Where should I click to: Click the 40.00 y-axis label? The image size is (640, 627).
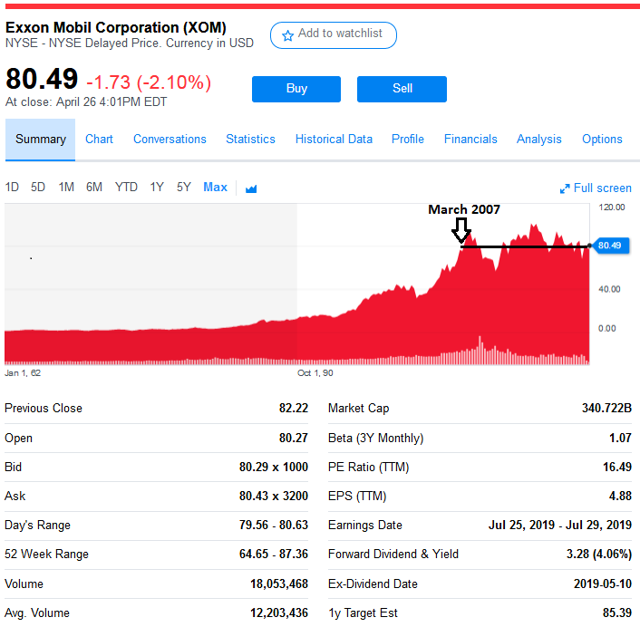pos(609,289)
